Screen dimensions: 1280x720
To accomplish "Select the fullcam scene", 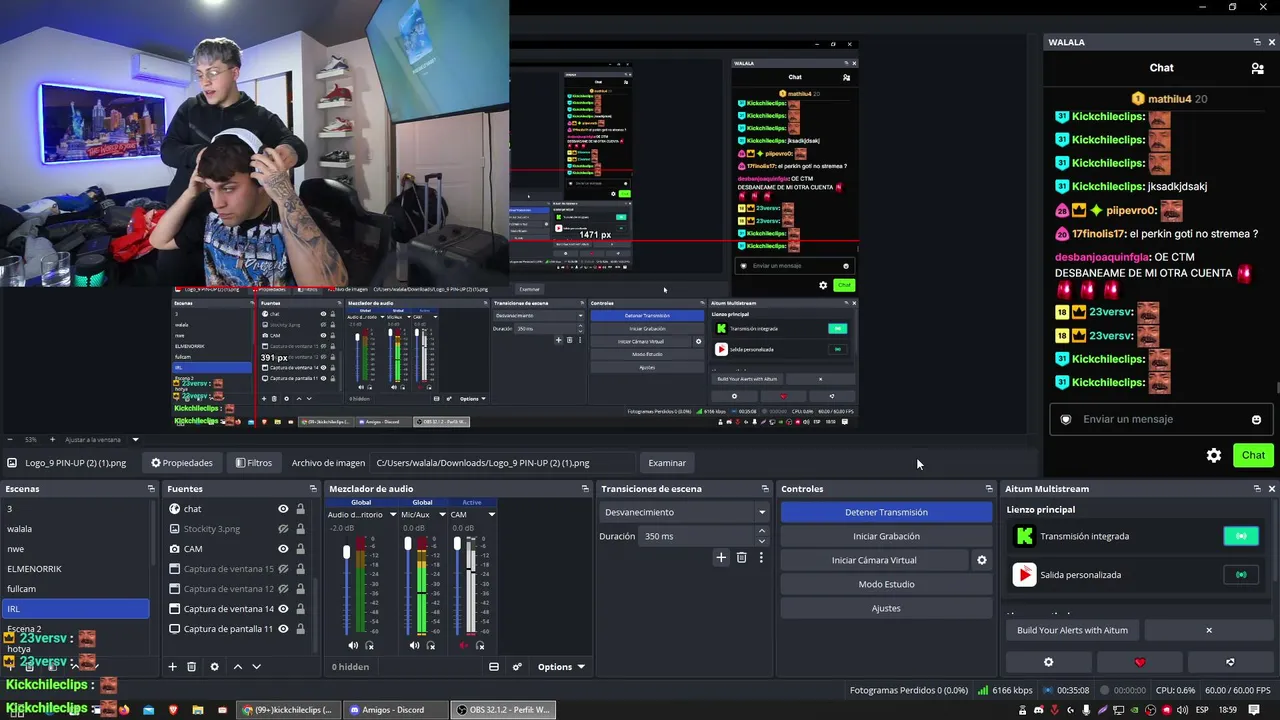I will 75,589.
